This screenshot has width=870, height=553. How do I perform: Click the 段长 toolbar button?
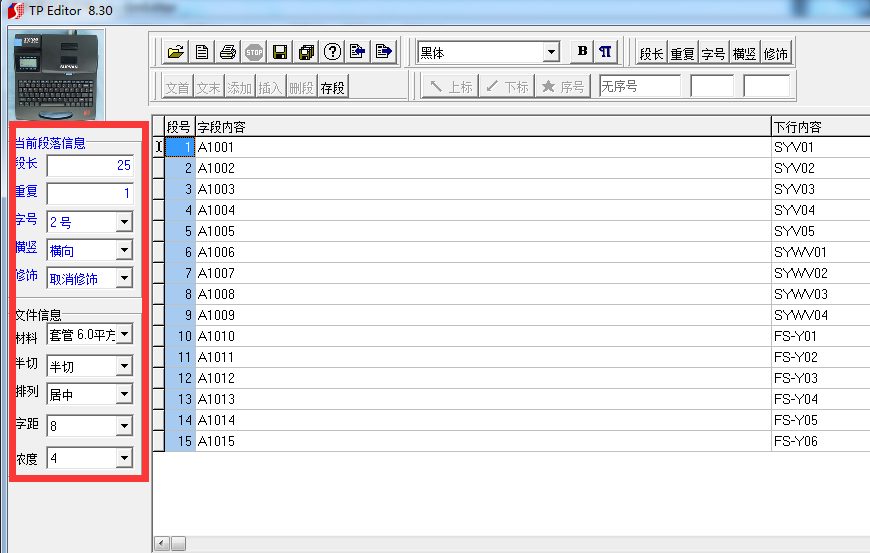(651, 54)
